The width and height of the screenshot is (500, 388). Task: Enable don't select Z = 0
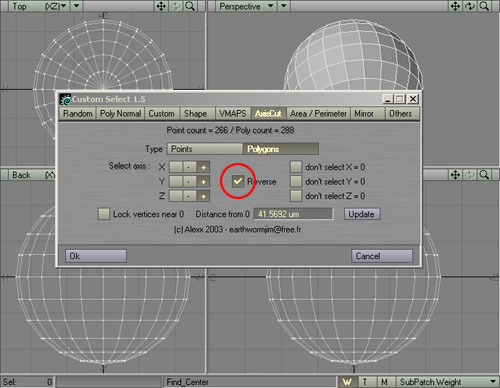(x=296, y=196)
